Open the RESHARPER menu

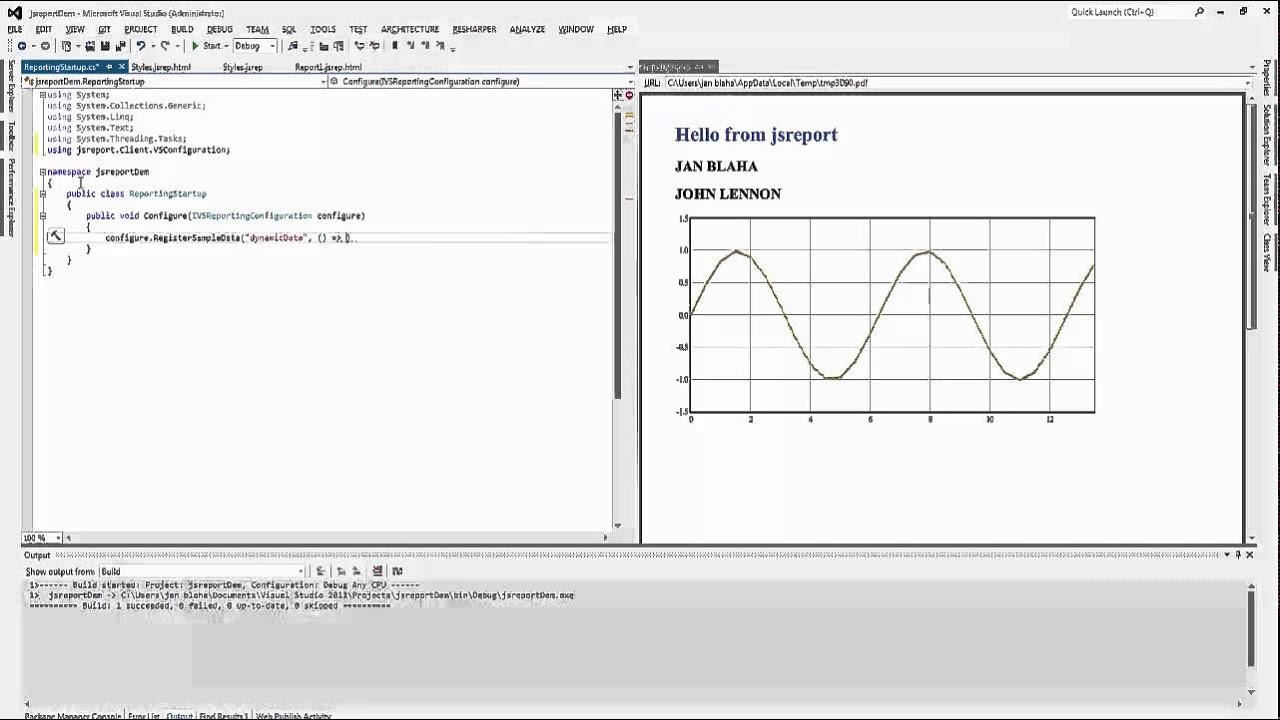point(474,30)
